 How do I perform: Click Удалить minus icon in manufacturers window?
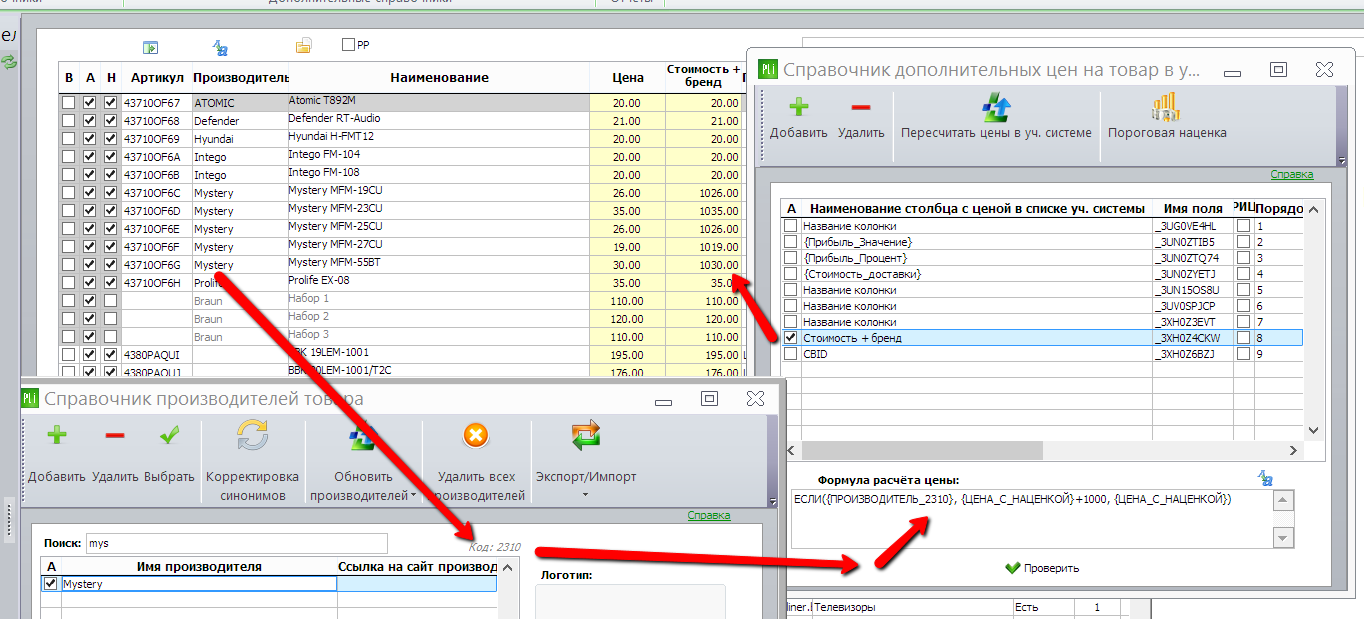(115, 435)
